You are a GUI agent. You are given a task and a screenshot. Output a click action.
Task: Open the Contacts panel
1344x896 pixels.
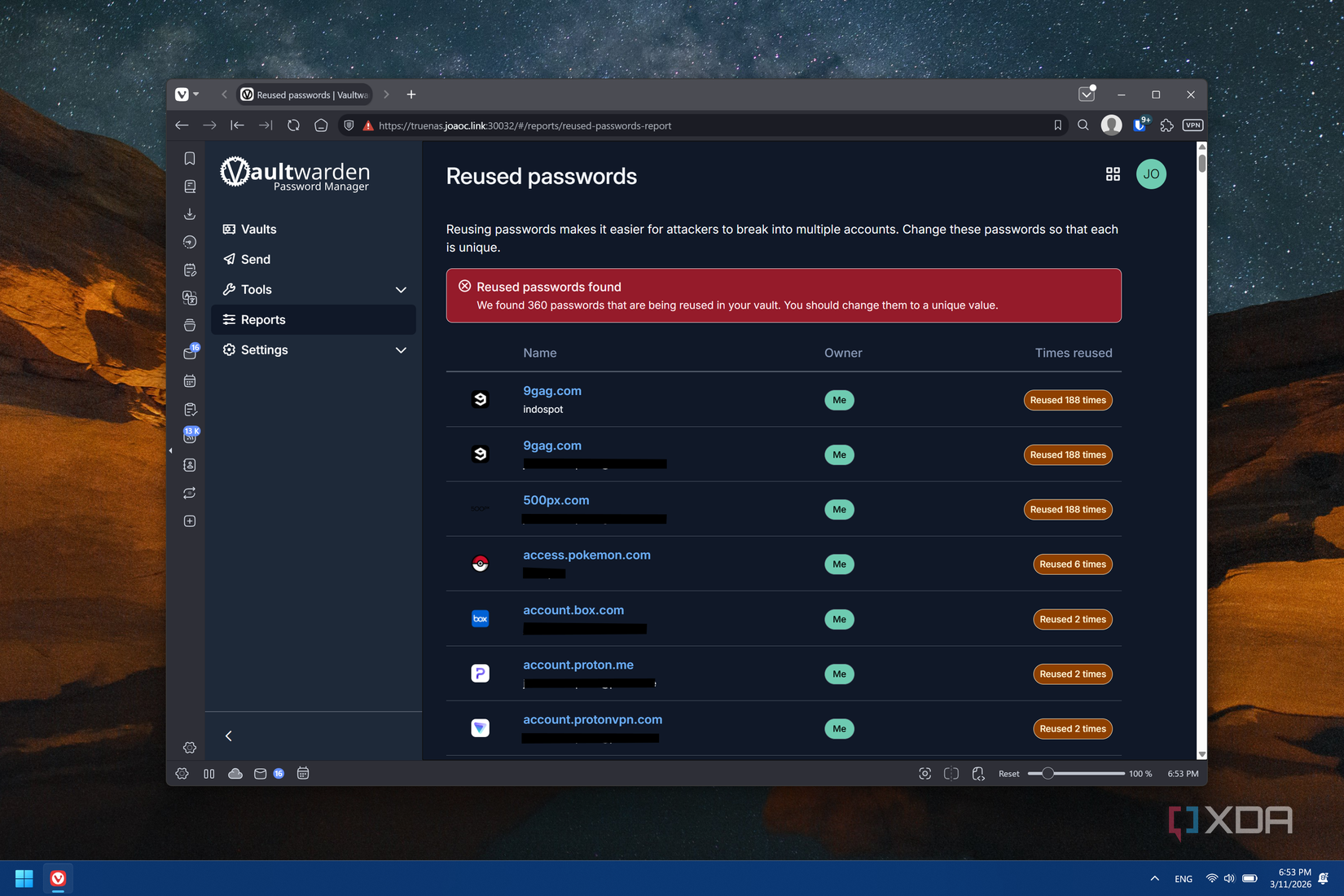[x=190, y=465]
